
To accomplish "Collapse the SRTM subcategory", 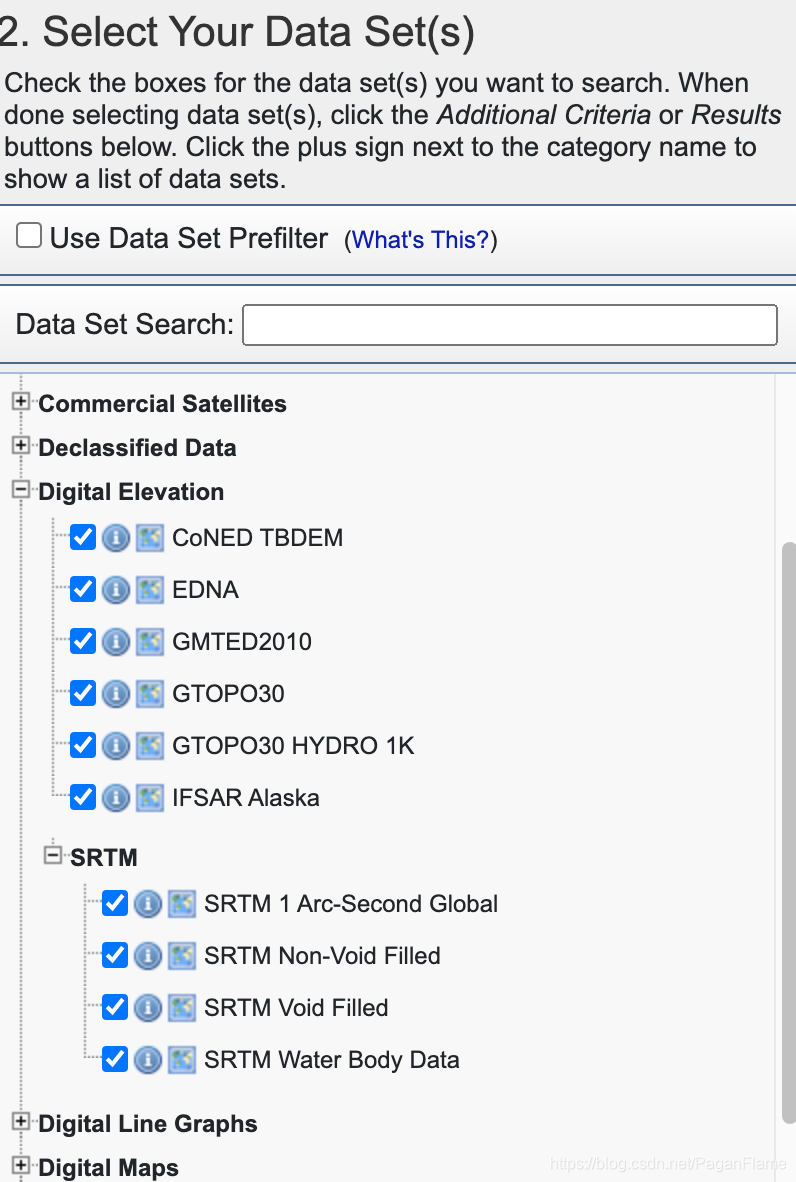I will coord(53,856).
